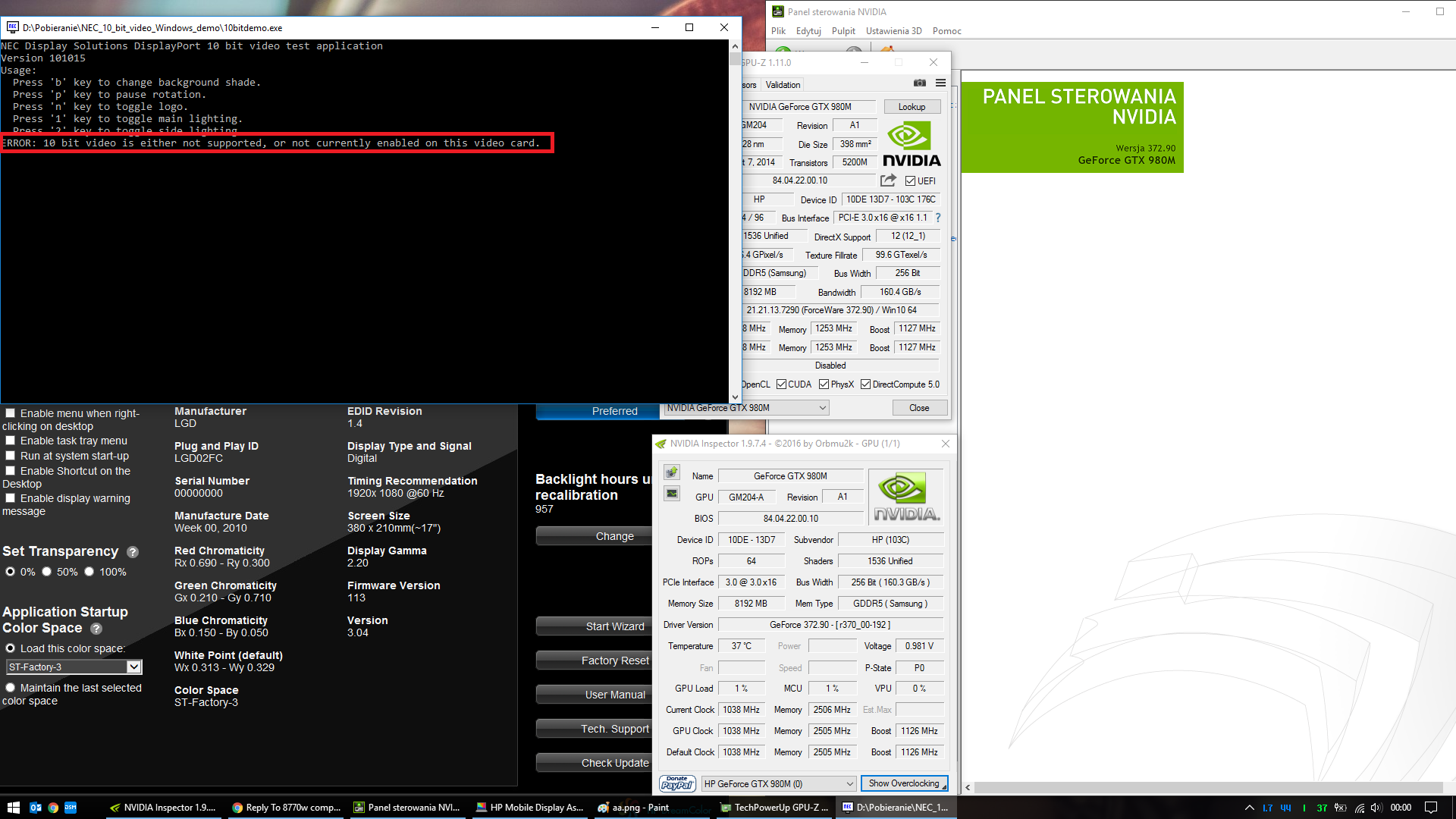This screenshot has width=1456, height=819.
Task: Click the NVIDIA logo in NVIDIA Inspector
Action: click(x=906, y=497)
